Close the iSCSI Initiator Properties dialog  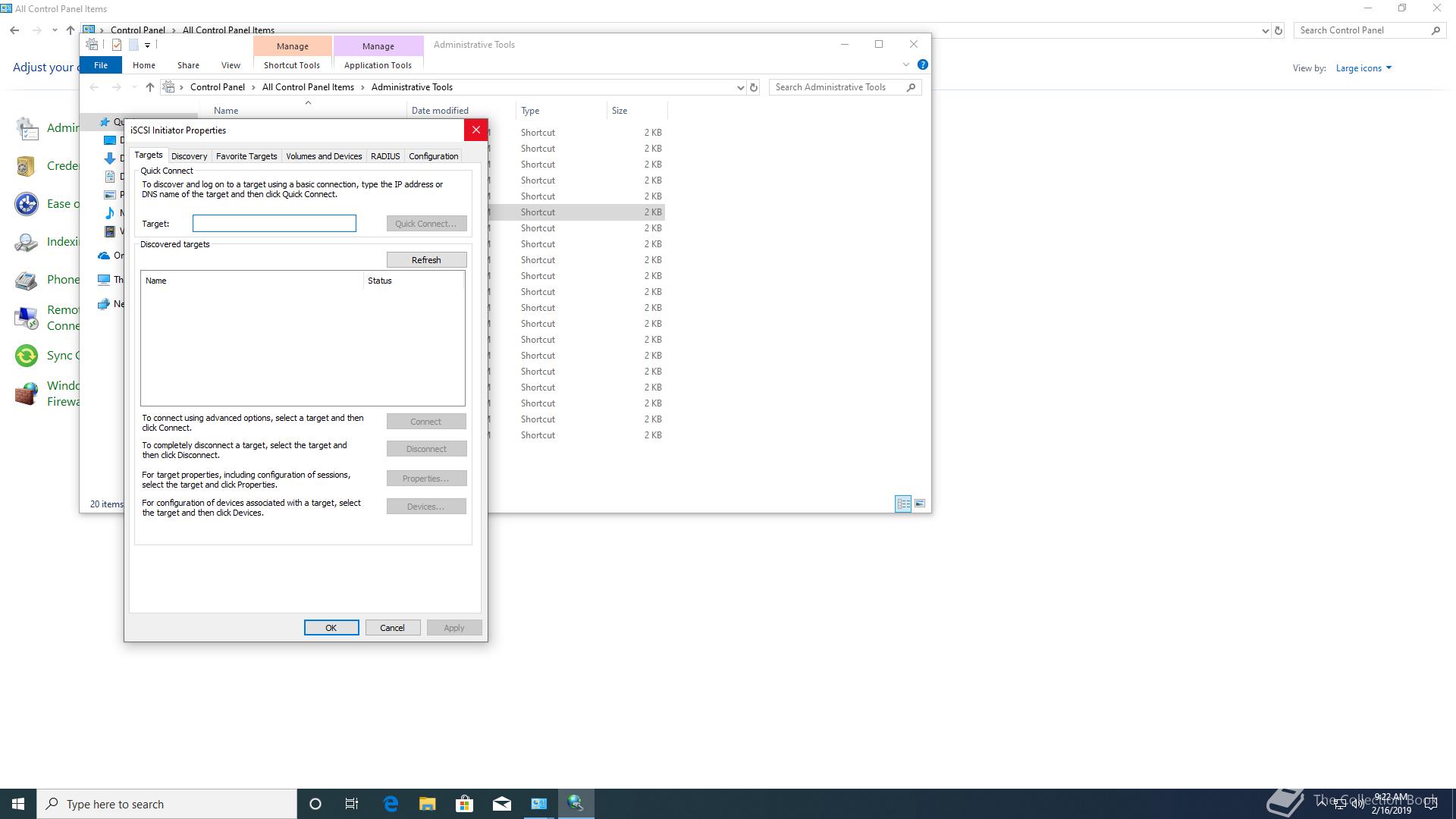476,130
